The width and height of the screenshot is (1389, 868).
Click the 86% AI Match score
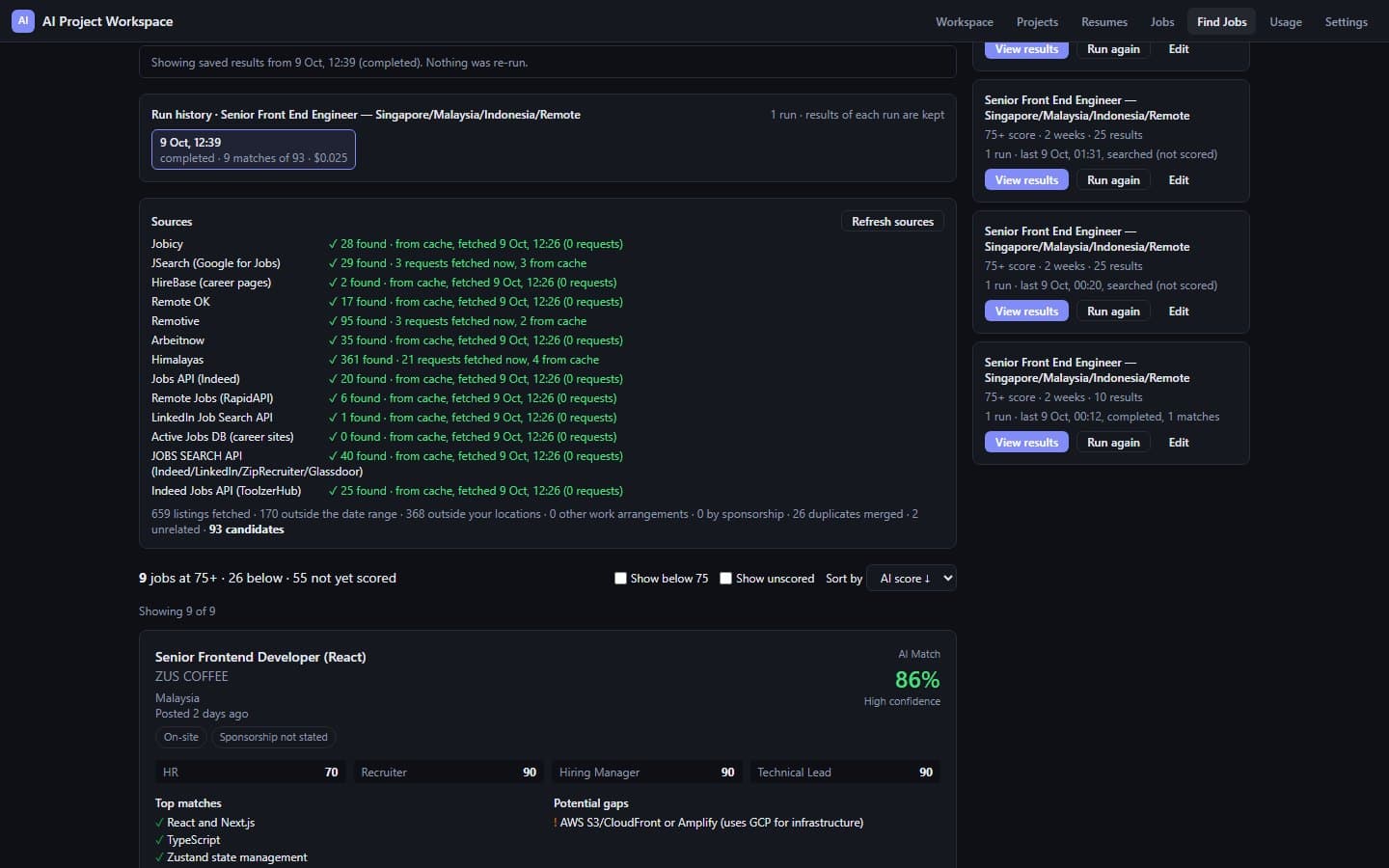(917, 680)
